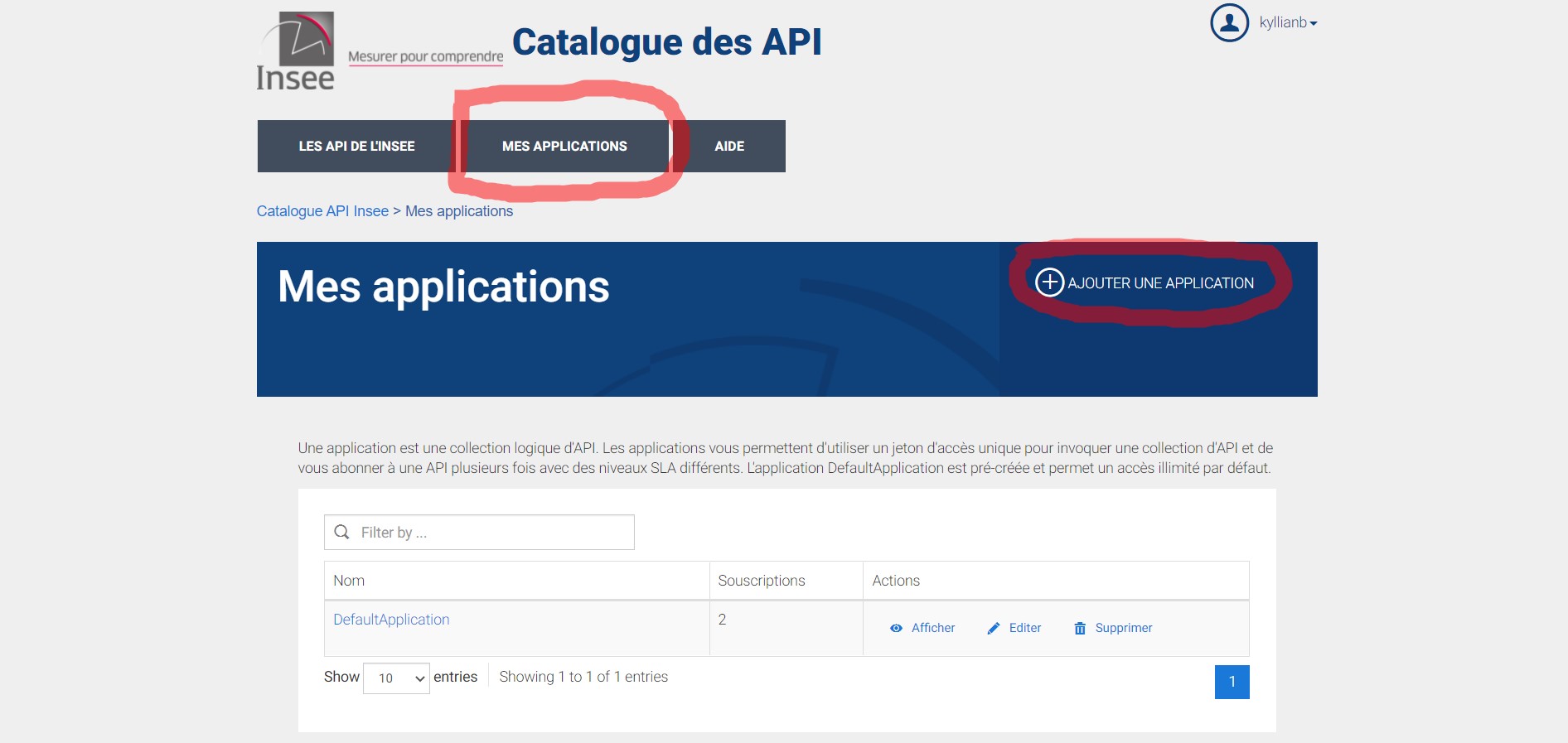1568x743 pixels.
Task: Open the DefaultApplication link
Action: [391, 620]
